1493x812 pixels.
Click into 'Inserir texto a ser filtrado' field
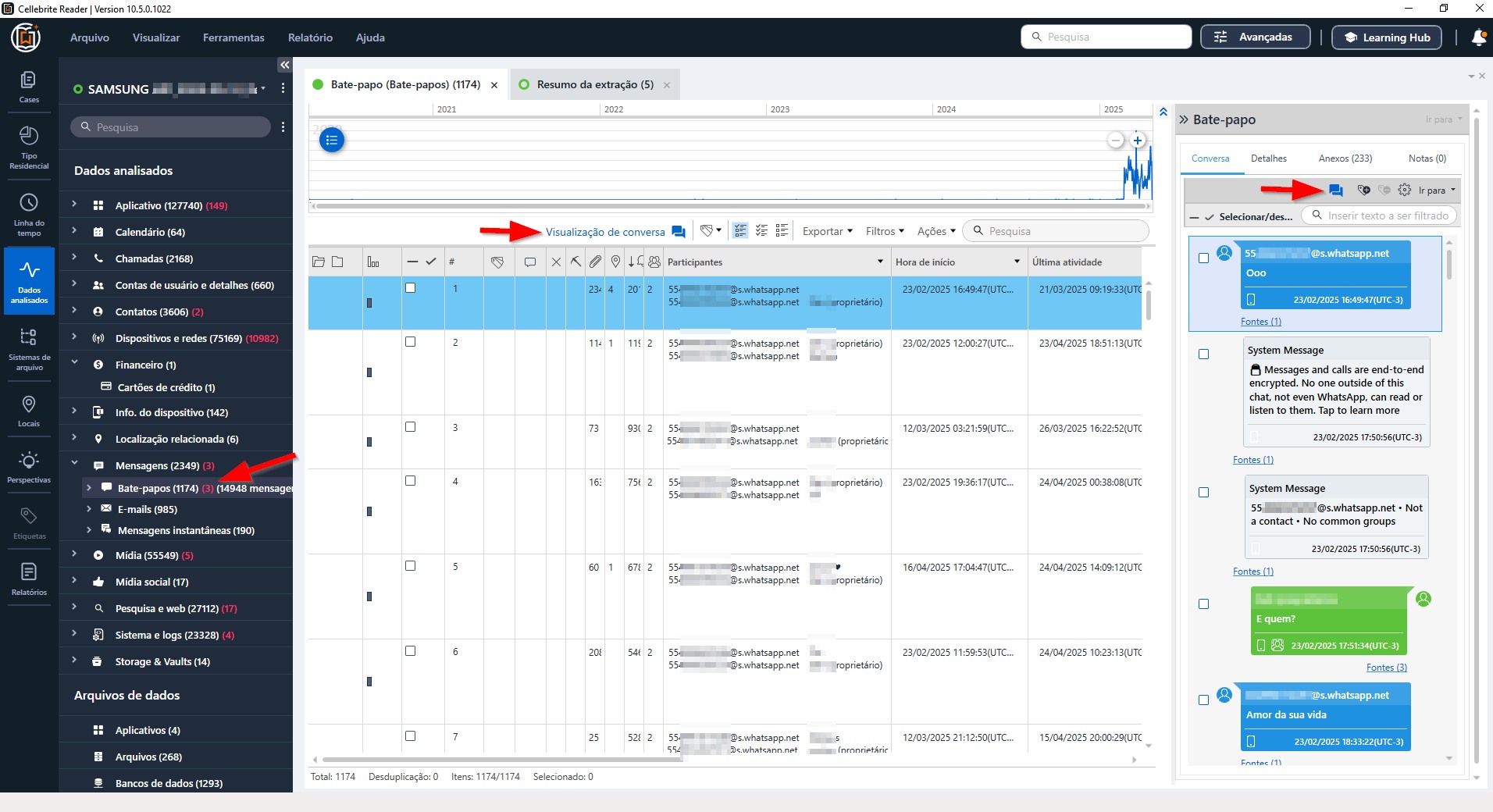[x=1379, y=215]
